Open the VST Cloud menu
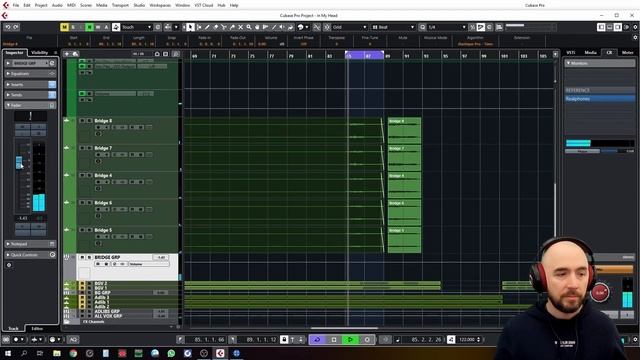The image size is (640, 360). pos(203,5)
